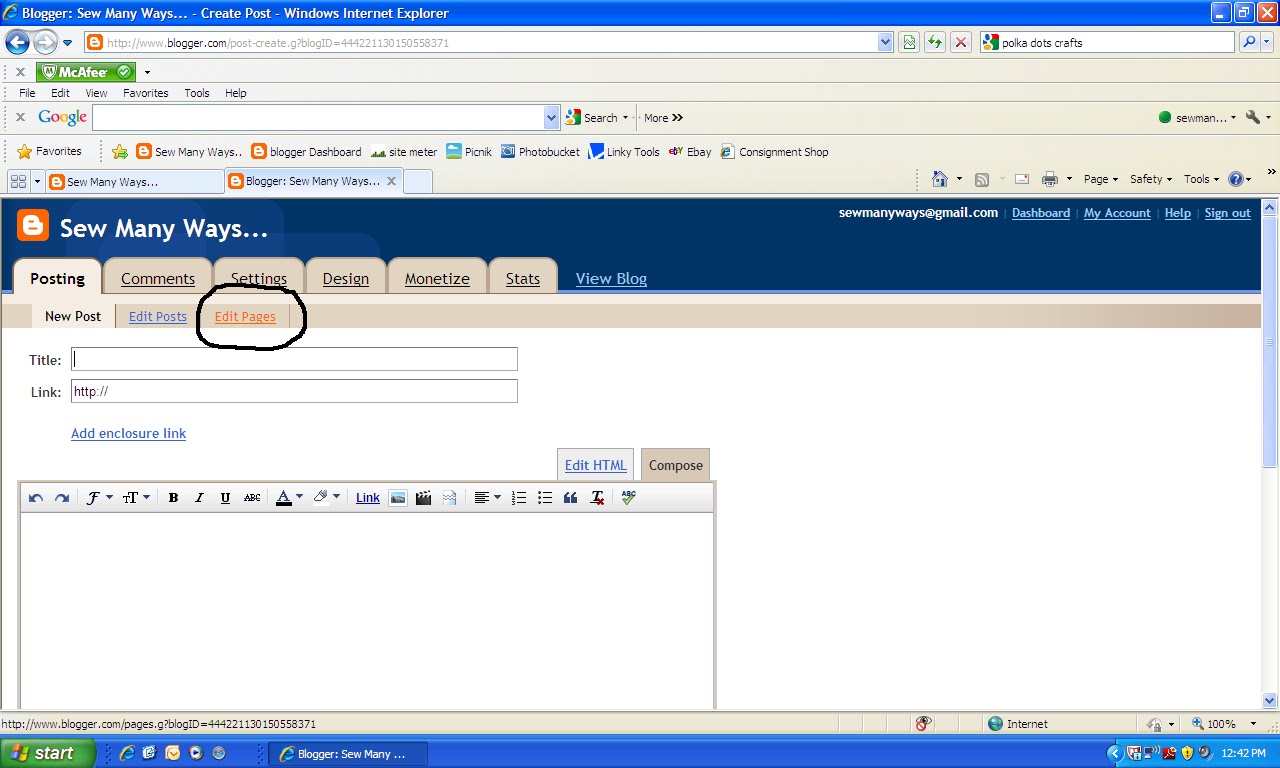Click the Stop loading red X icon
Image resolution: width=1280 pixels, height=768 pixels.
[x=961, y=42]
